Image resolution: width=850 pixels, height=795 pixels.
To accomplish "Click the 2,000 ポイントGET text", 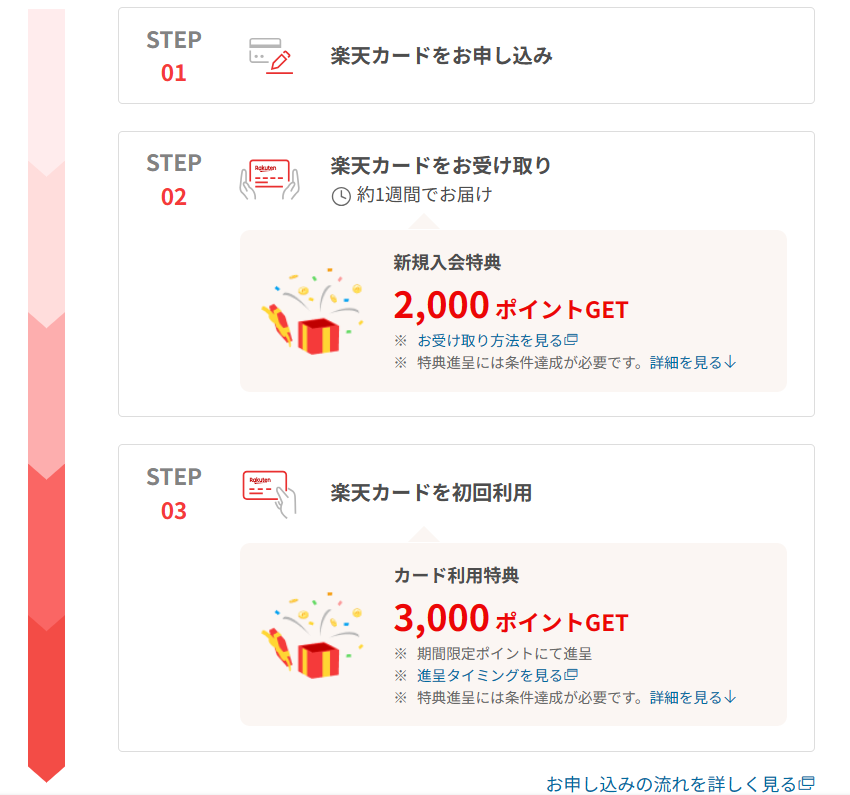I will [x=511, y=305].
